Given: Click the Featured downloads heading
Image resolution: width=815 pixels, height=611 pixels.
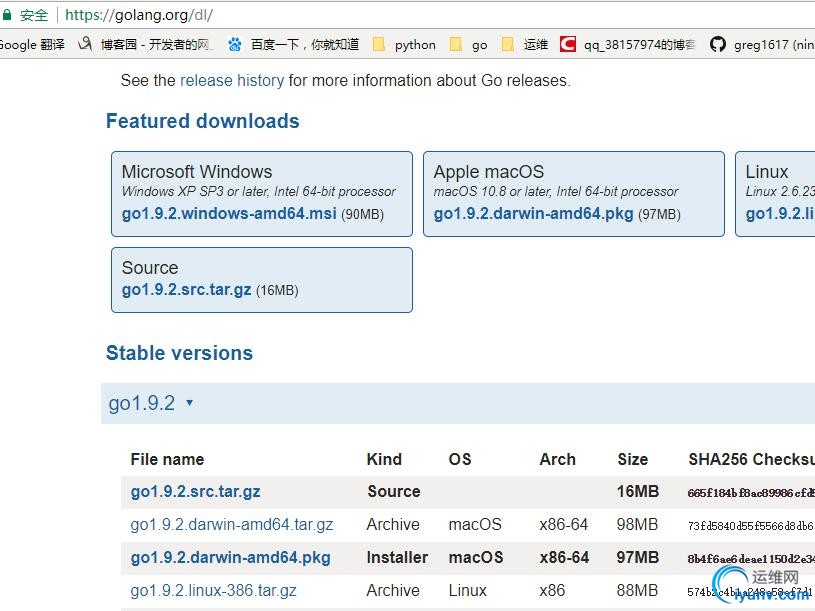Looking at the screenshot, I should tap(203, 121).
